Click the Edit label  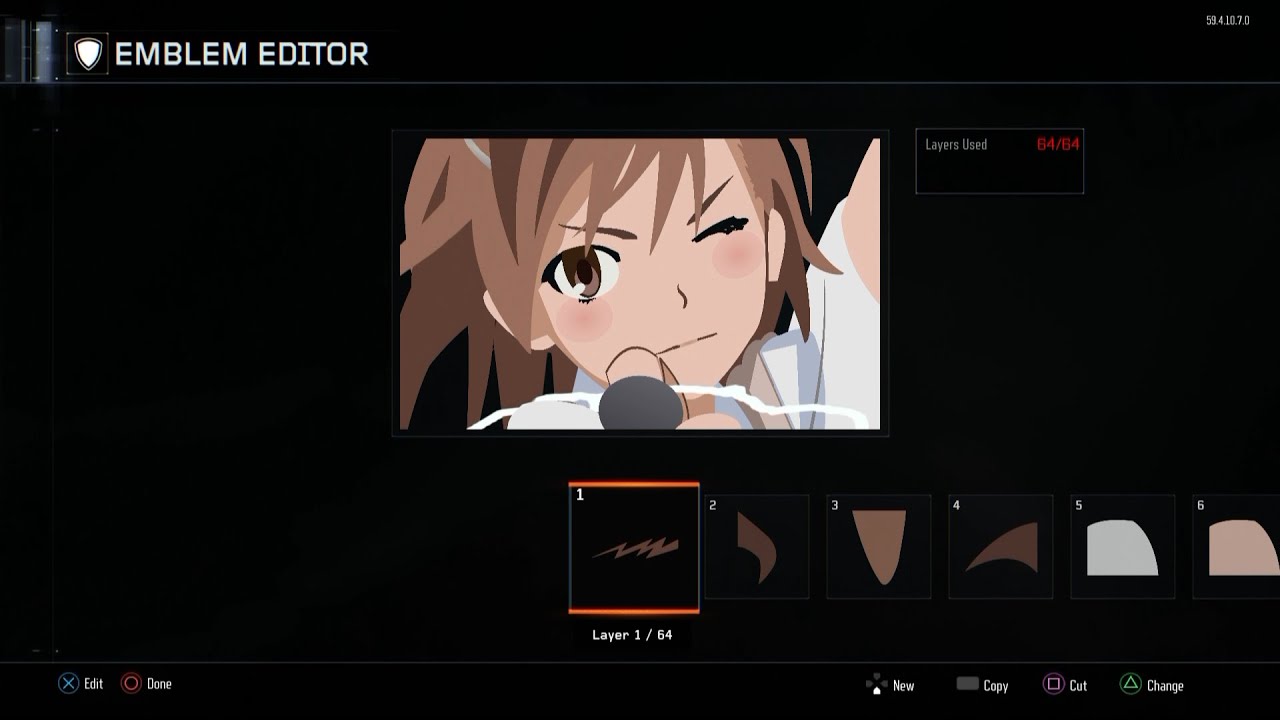click(94, 684)
